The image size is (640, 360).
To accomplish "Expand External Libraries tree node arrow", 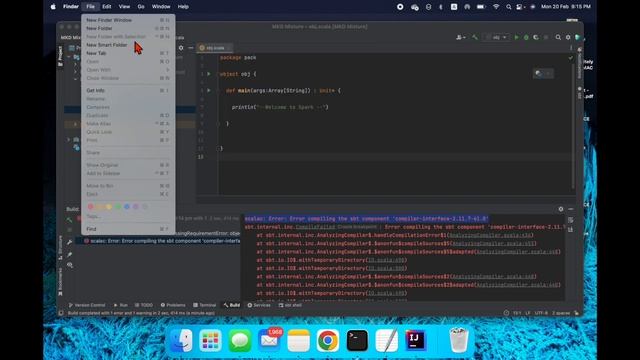I will coord(69,140).
